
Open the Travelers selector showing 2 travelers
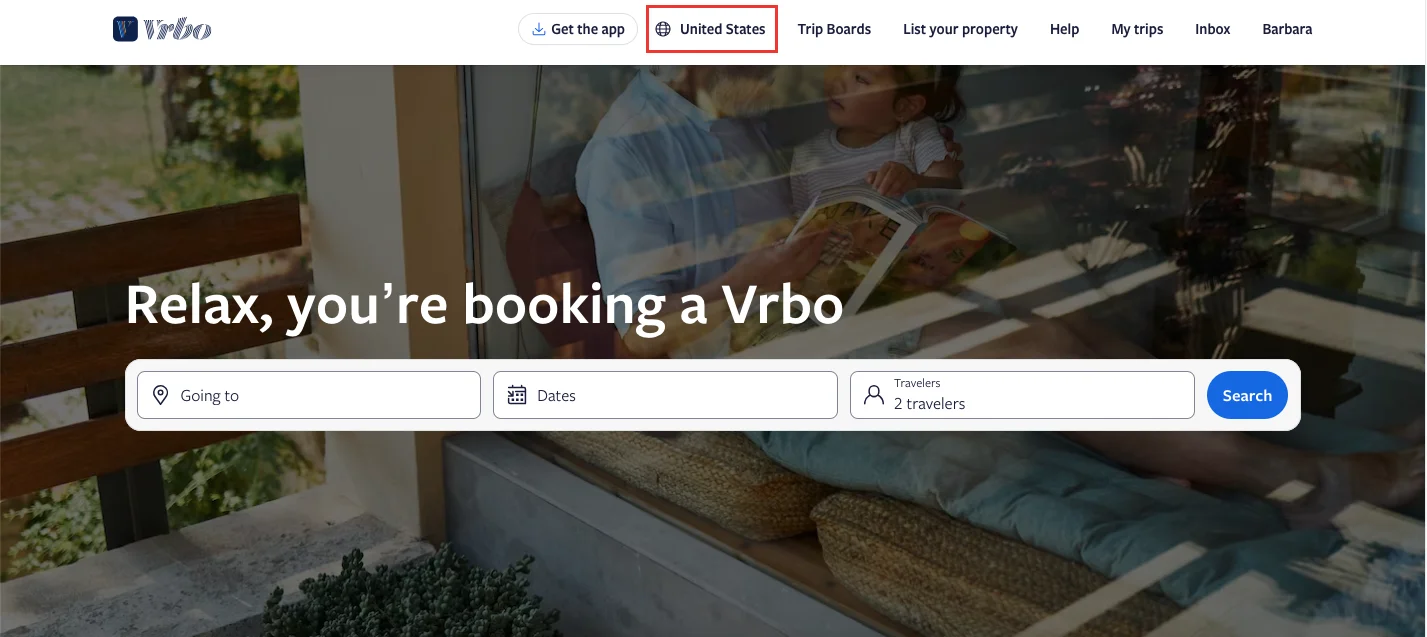click(1022, 395)
